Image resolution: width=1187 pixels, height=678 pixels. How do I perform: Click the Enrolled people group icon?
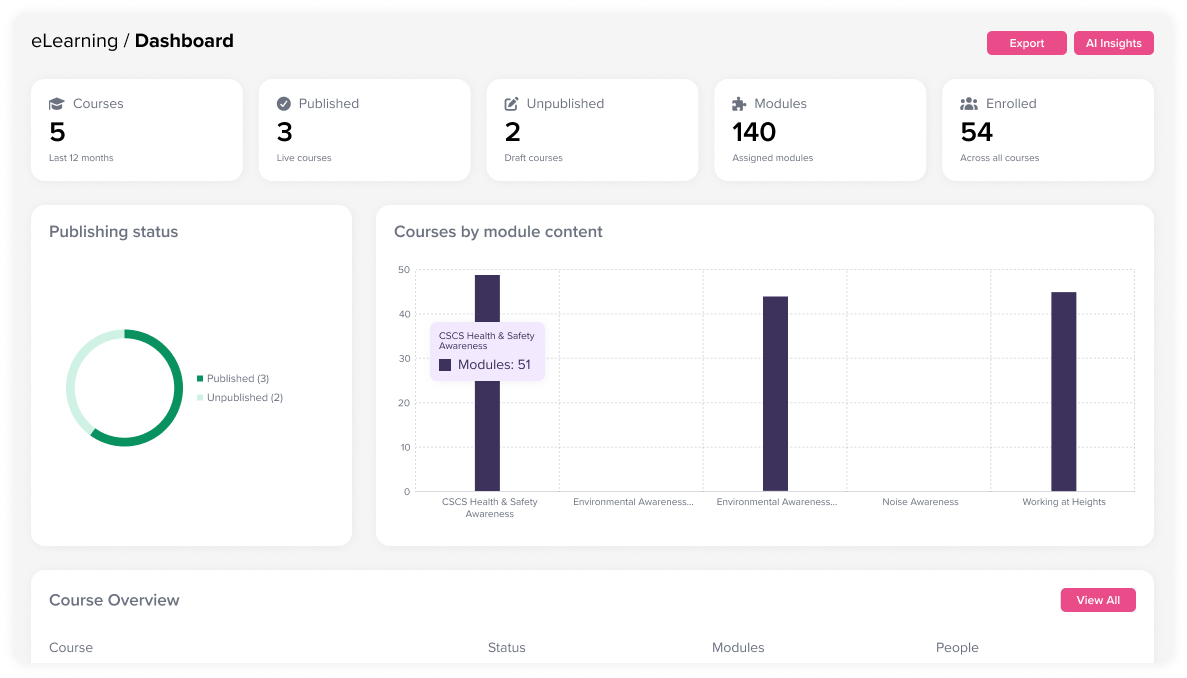968,104
